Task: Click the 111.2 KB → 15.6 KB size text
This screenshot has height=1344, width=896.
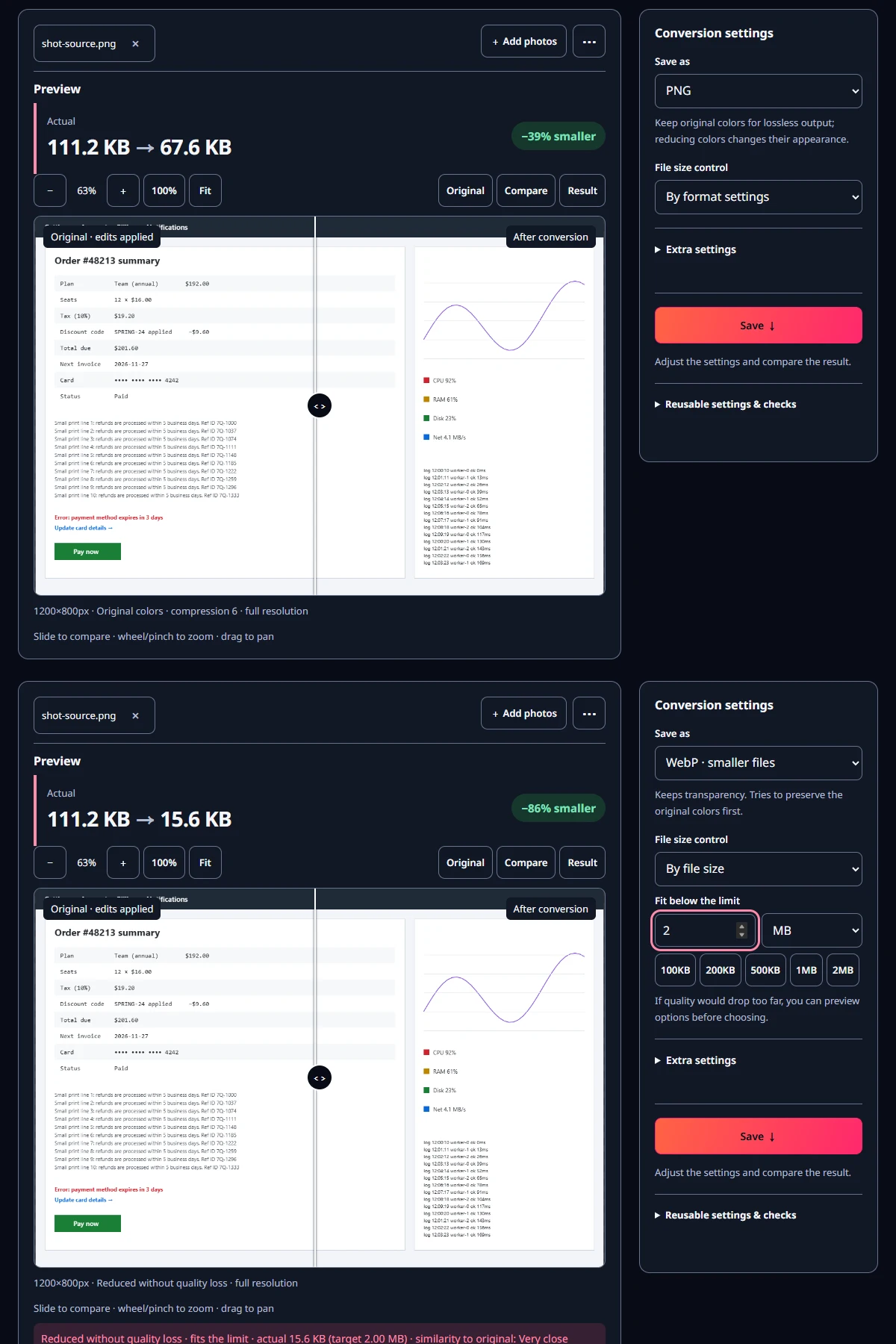Action: pyautogui.click(x=140, y=820)
